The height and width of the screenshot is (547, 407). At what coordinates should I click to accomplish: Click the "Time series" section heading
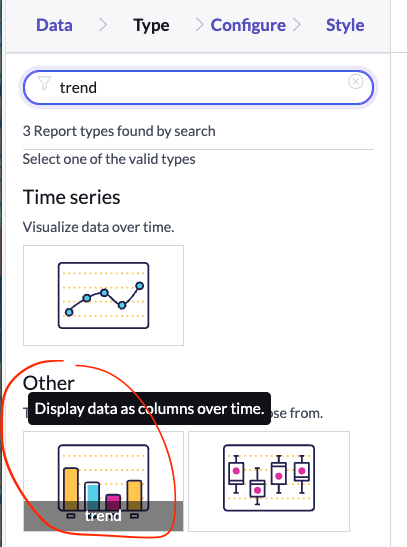pyautogui.click(x=71, y=197)
